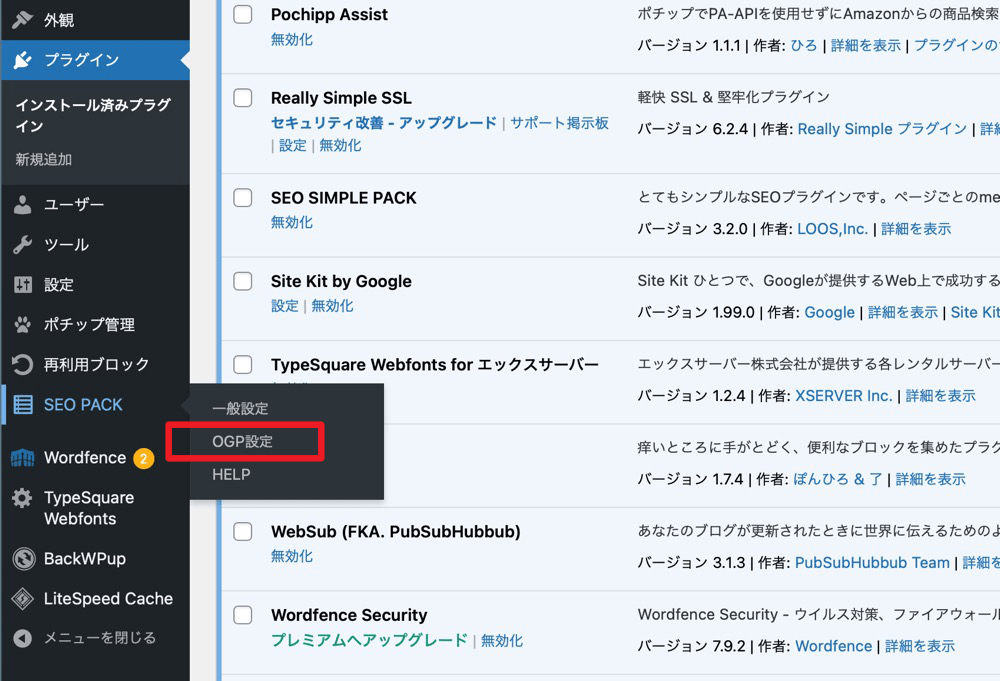Click セキュリティ改善 - アップグレード link

point(384,123)
